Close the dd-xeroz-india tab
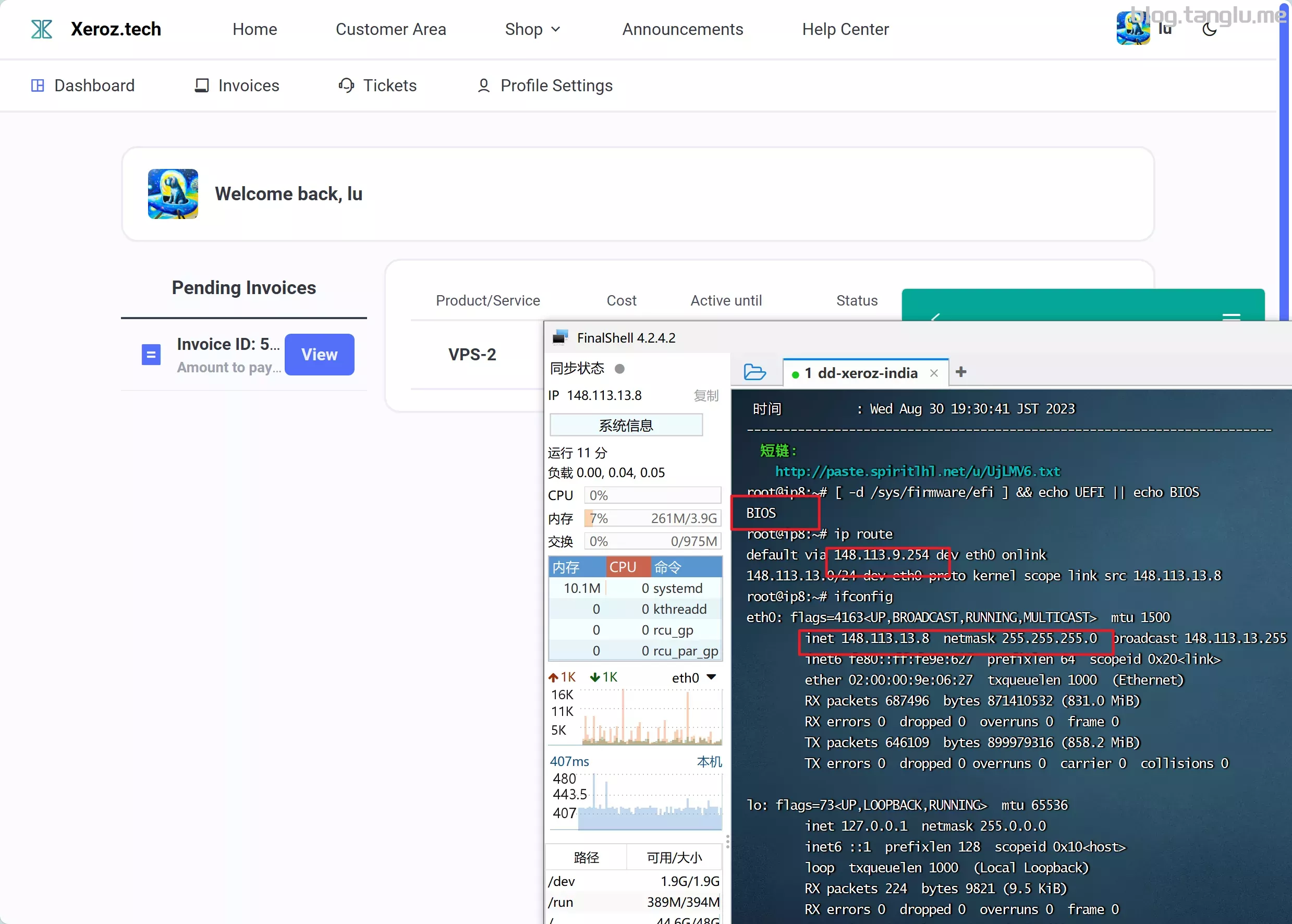 pyautogui.click(x=934, y=373)
